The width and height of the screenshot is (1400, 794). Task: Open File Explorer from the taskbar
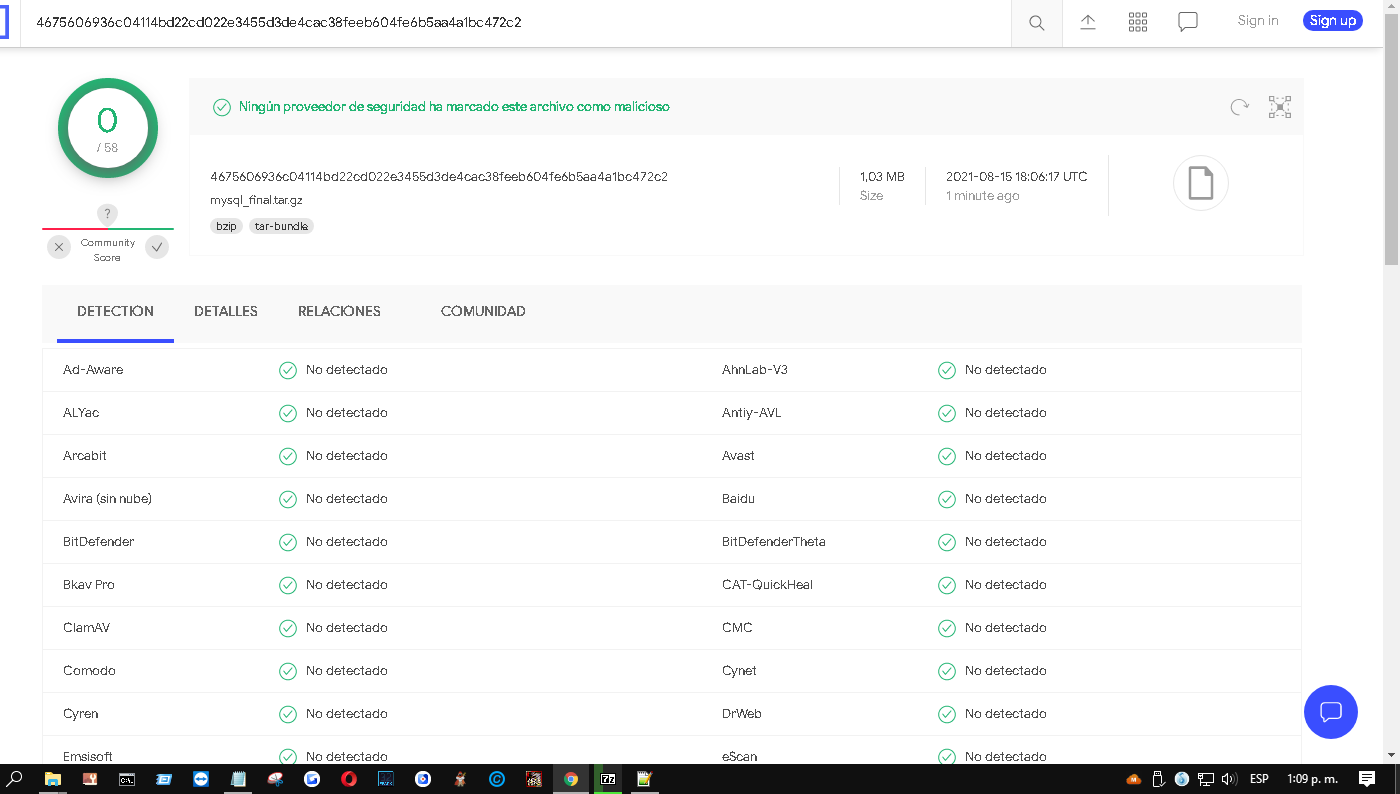pos(53,779)
